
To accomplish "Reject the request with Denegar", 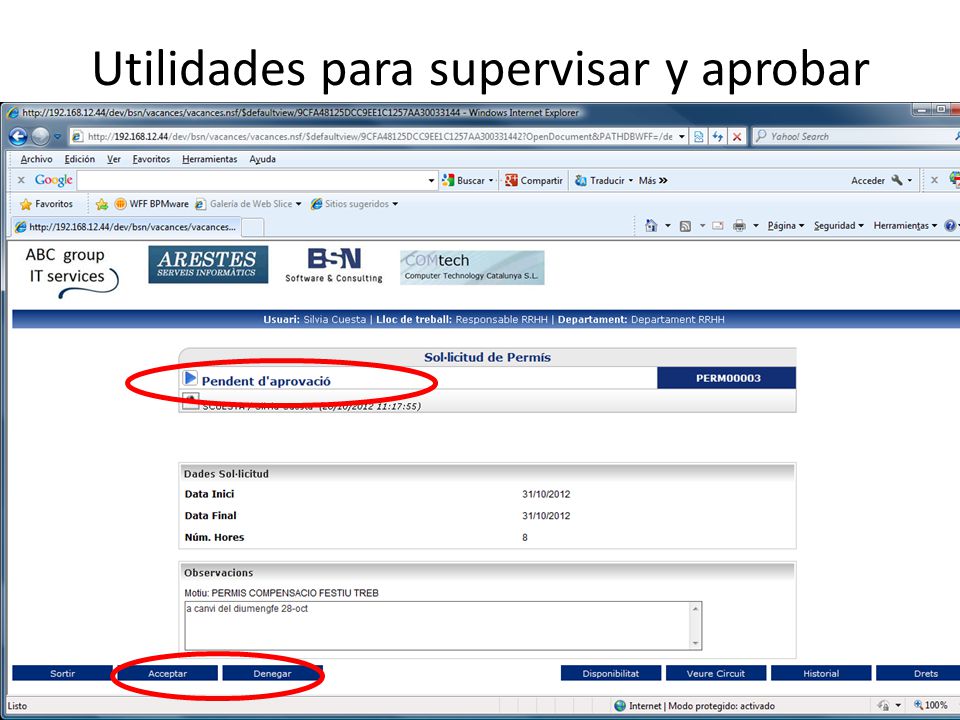I will [x=272, y=673].
